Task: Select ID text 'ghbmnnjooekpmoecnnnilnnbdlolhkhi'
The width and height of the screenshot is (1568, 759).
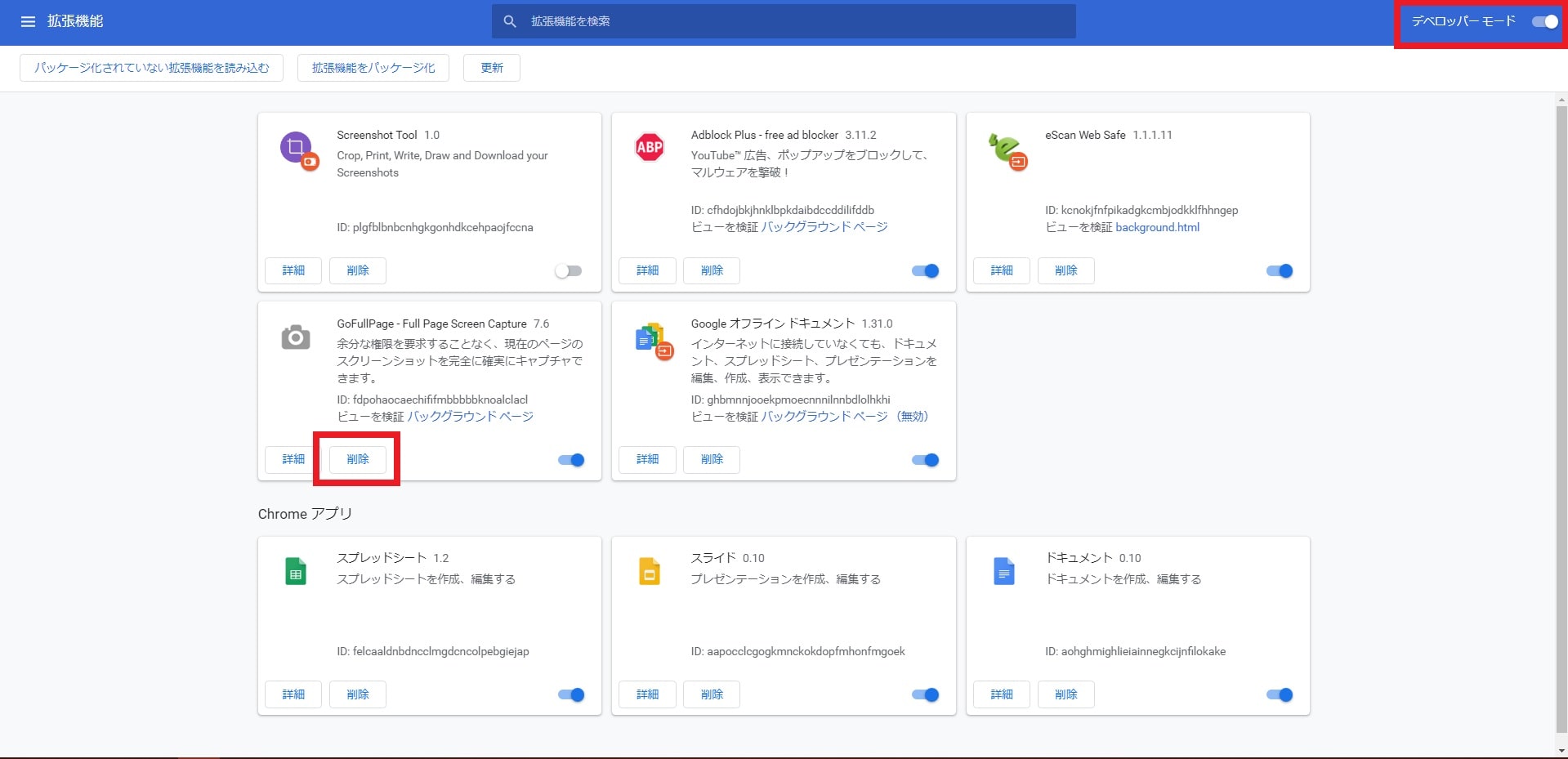Action: (798, 400)
